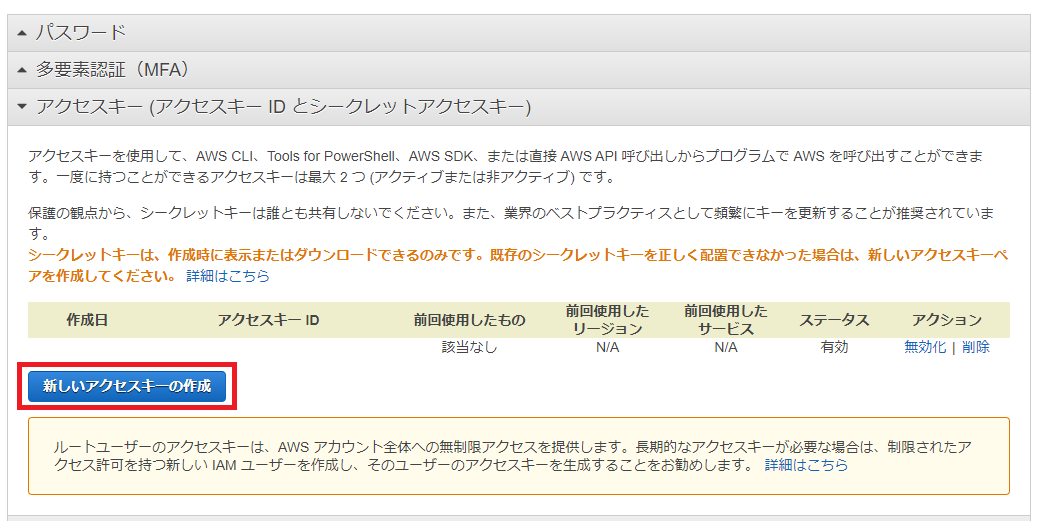Click the 前回使用したもの column header

469,320
